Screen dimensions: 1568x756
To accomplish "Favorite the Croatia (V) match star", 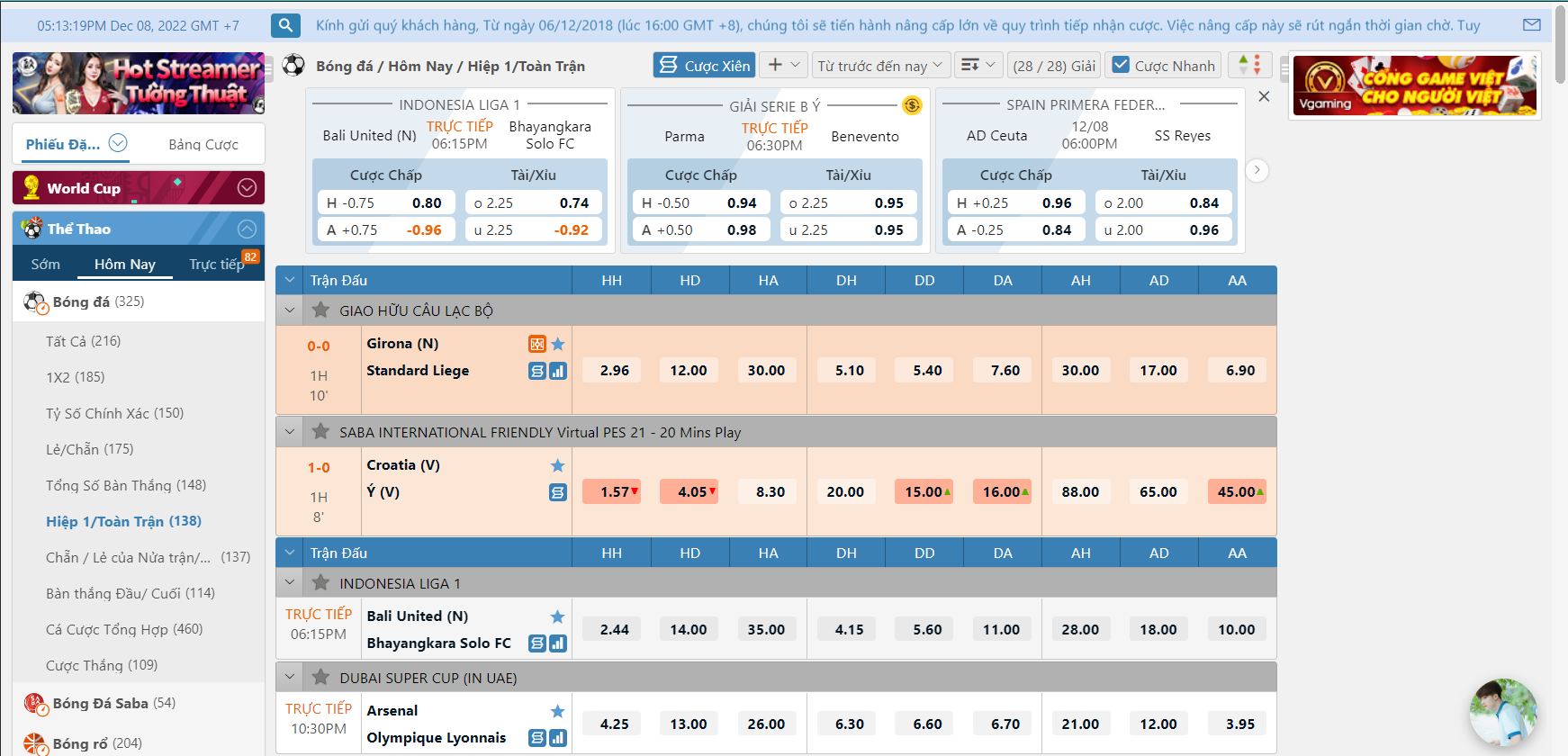I will coord(558,465).
